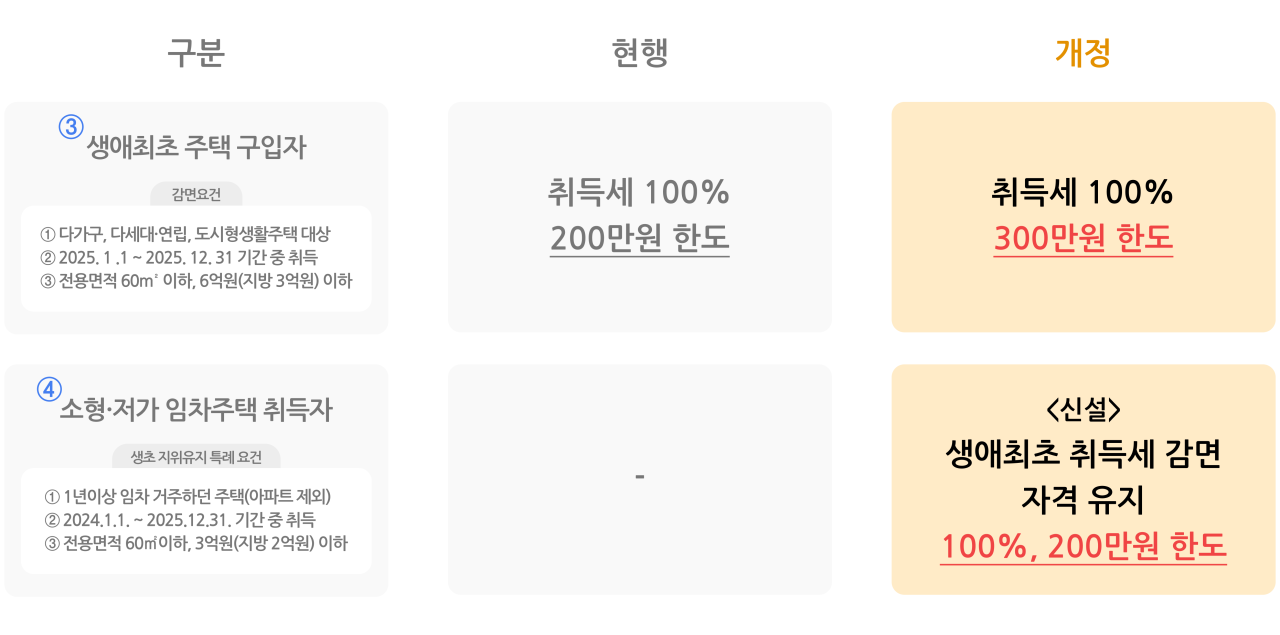Click the 1년이상 임차 거주하던 주택 line
Viewport: 1280px width, 635px height.
[188, 496]
